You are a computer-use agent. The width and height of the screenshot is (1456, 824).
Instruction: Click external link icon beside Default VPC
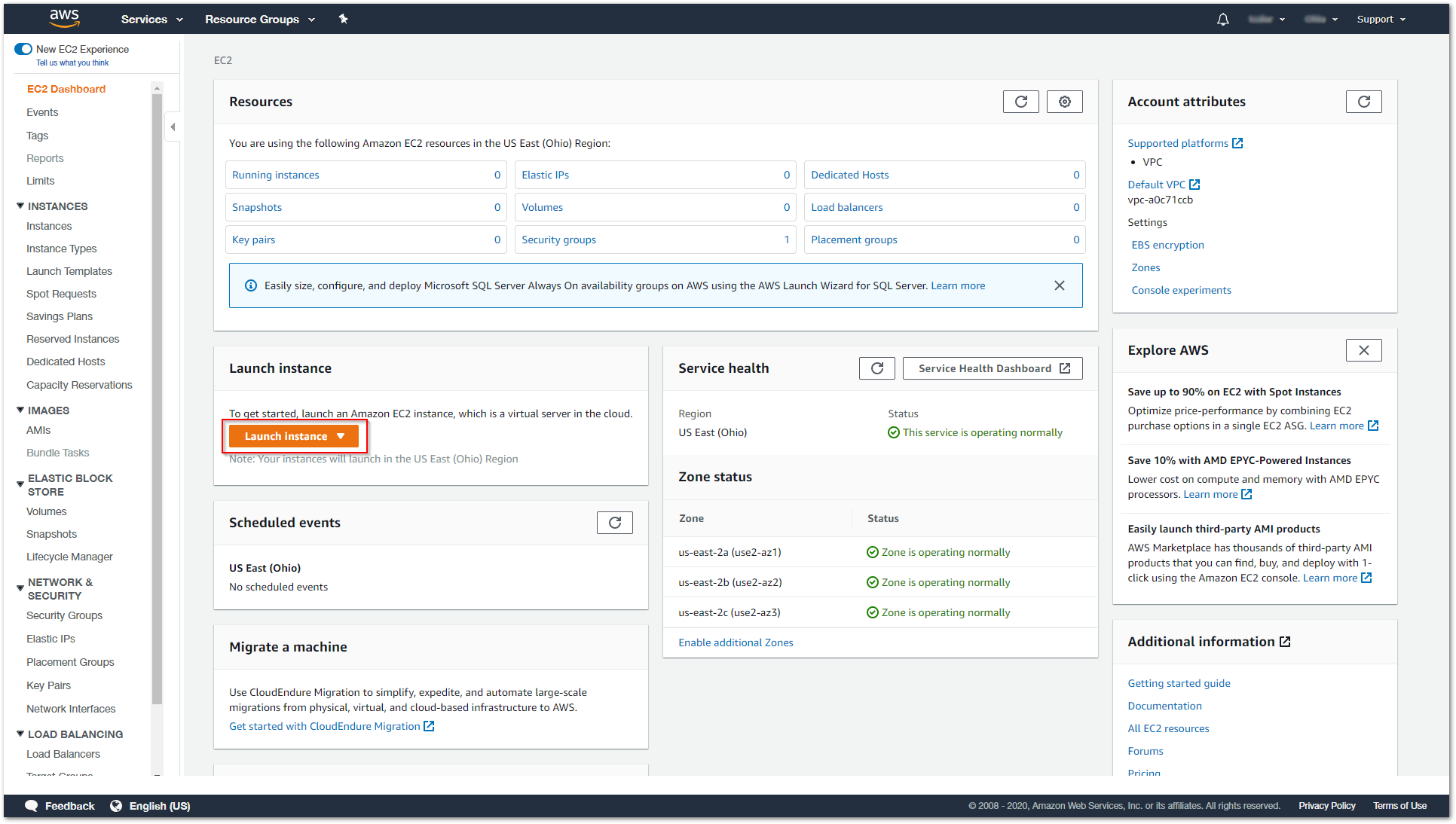1194,185
